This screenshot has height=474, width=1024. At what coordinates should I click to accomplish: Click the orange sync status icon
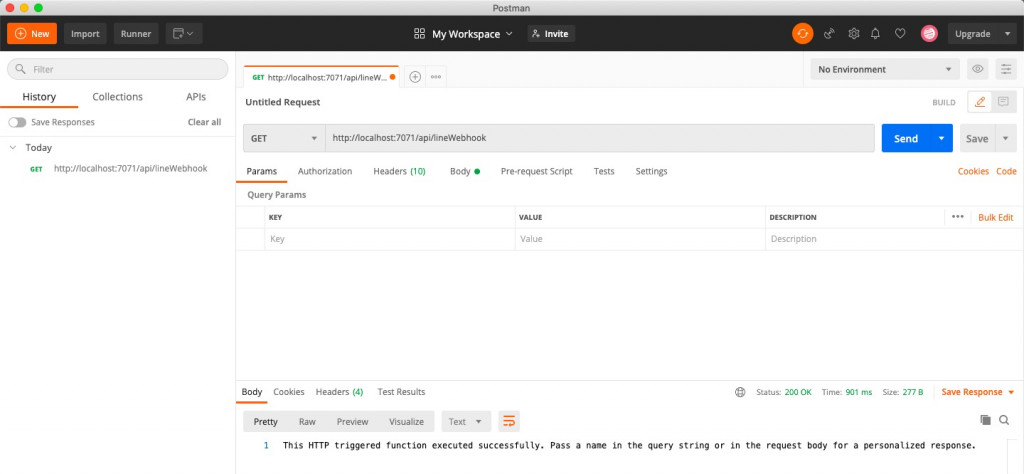(803, 33)
